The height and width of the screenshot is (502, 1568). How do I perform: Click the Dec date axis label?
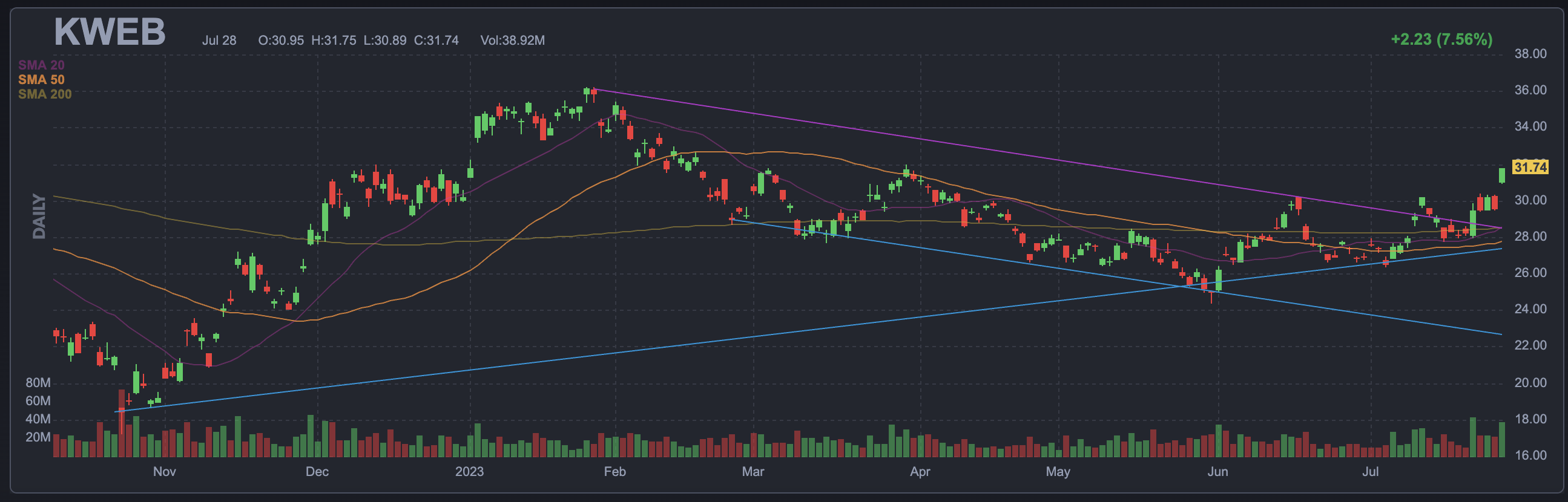(x=317, y=472)
